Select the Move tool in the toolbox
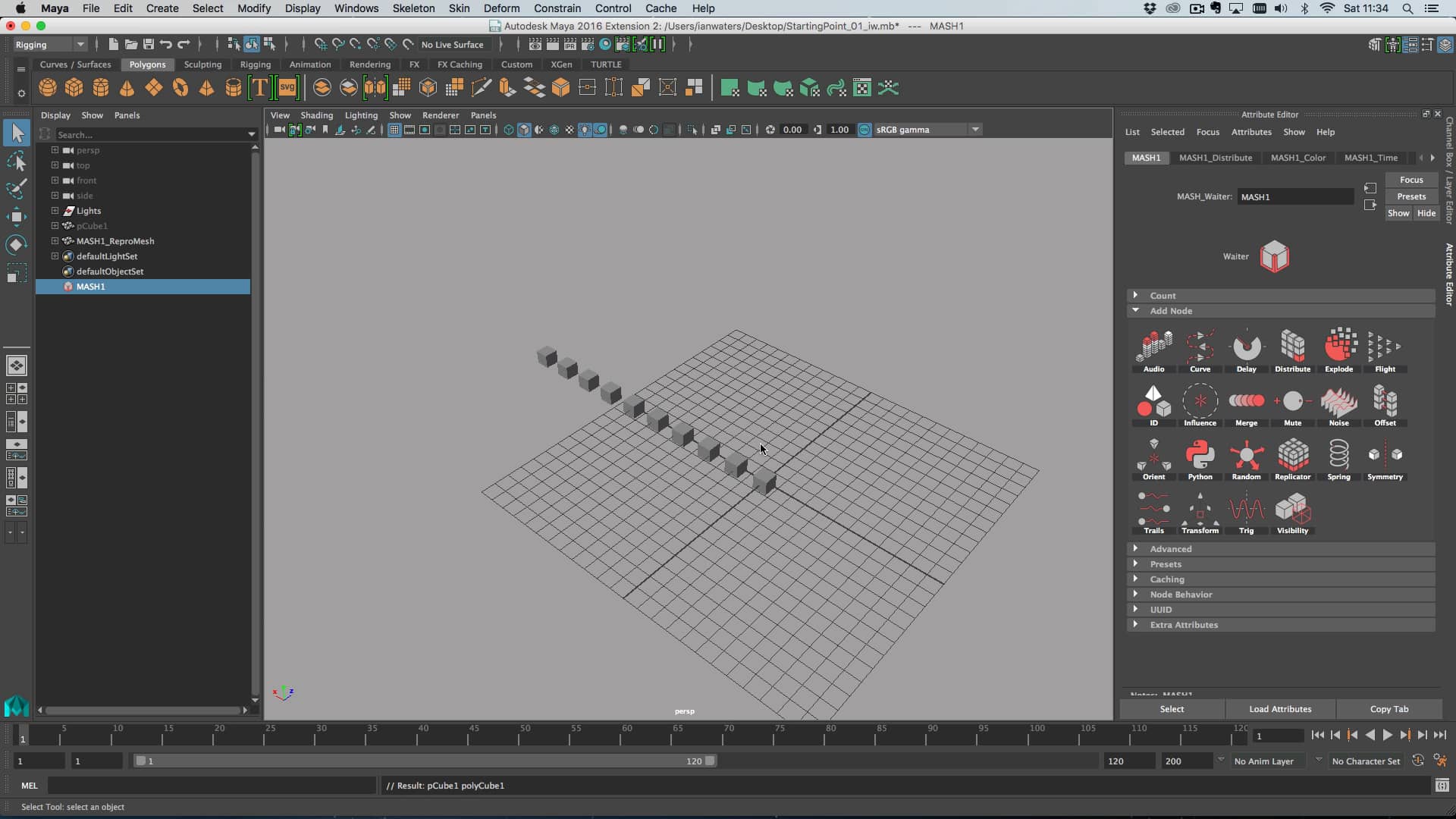The image size is (1456, 819). (17, 217)
